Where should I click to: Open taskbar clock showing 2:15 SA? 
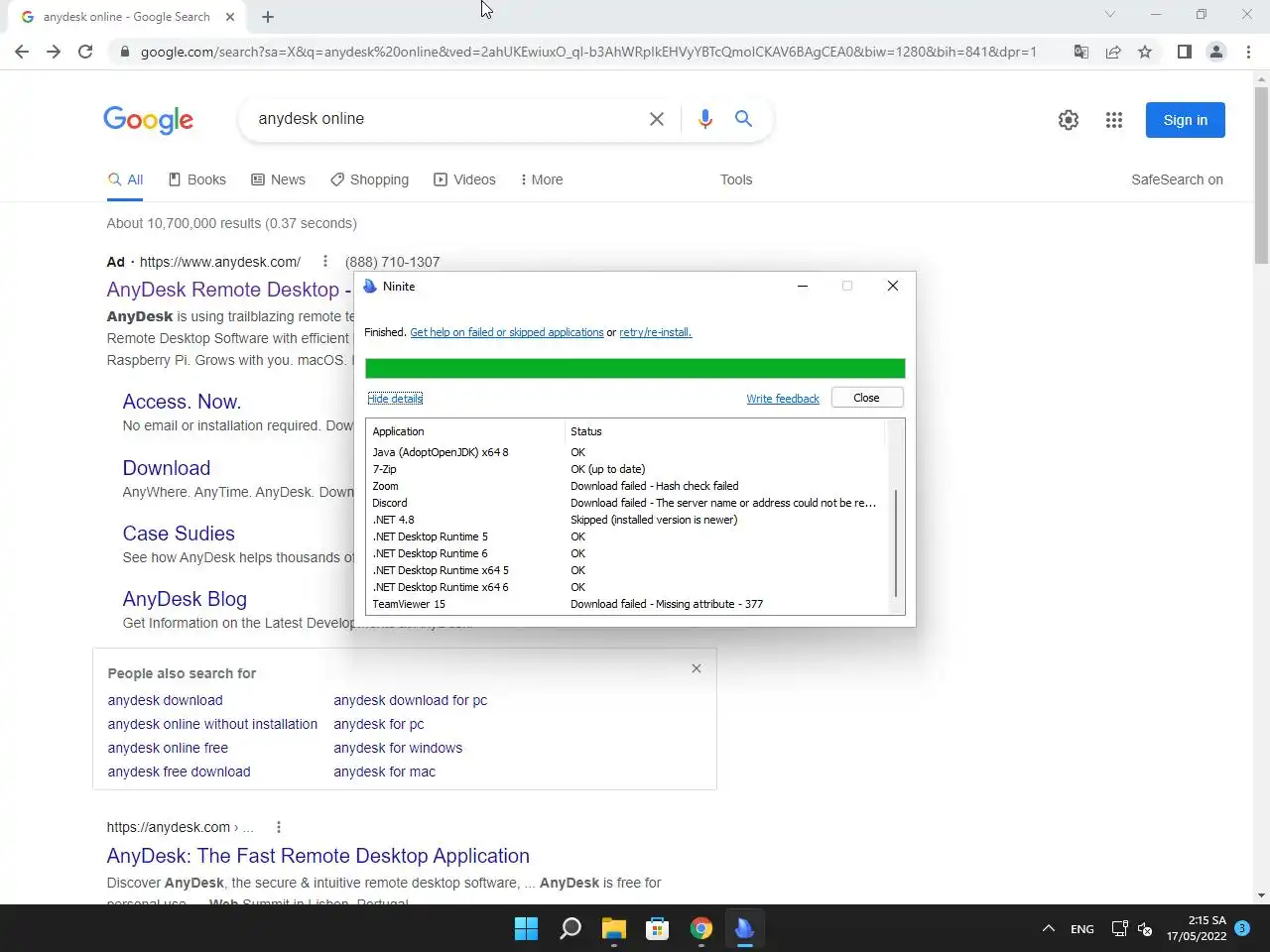(x=1197, y=928)
